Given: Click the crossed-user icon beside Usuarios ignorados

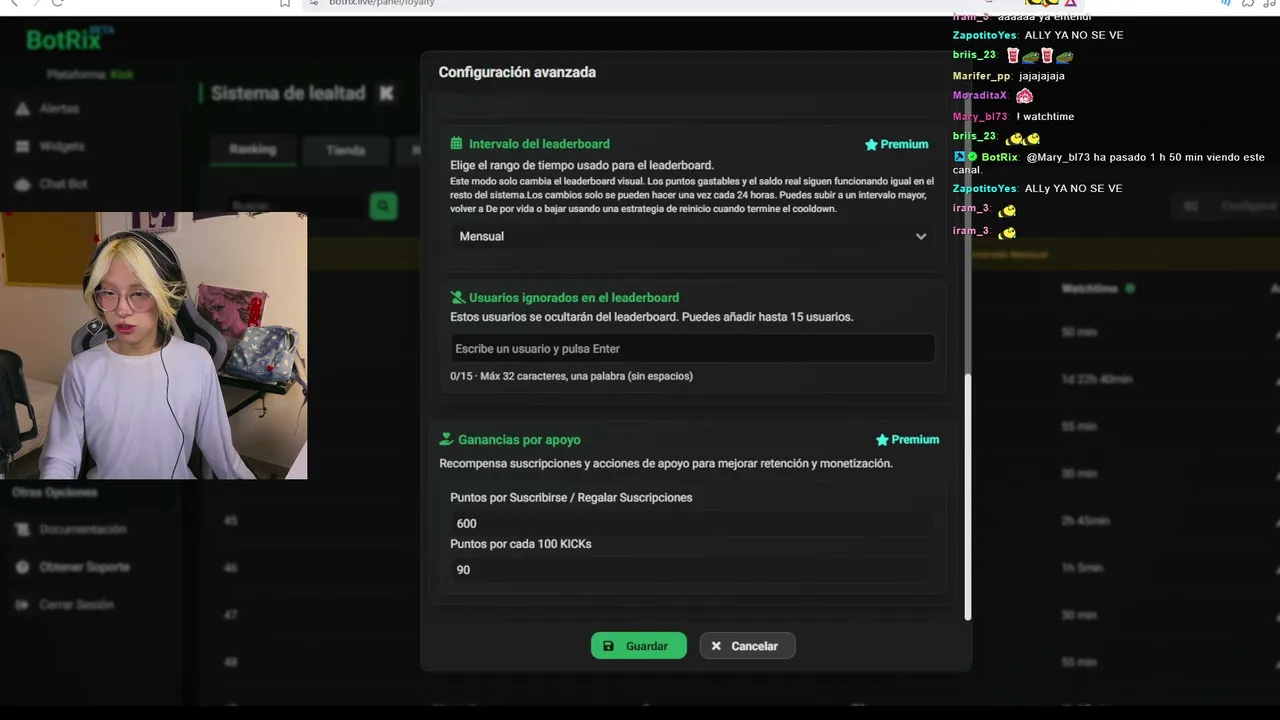Looking at the screenshot, I should tap(457, 298).
